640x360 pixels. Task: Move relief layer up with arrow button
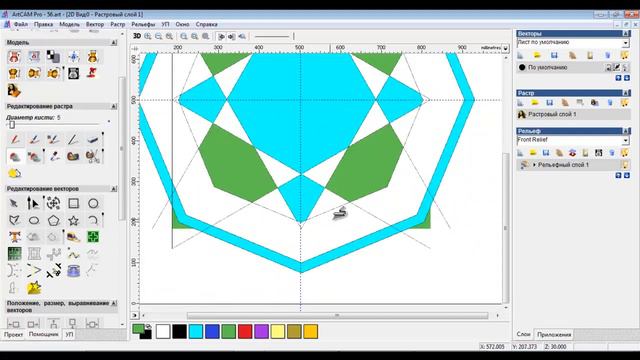click(618, 175)
